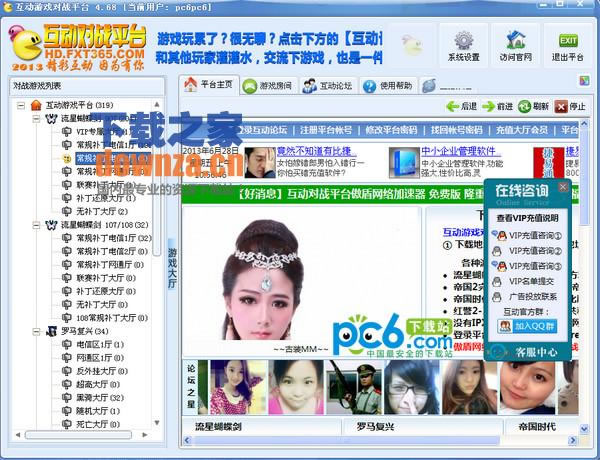Viewport: 600px width, 460px height.
Task: Click VIP充值咨询① QQ contact
Action: [527, 236]
